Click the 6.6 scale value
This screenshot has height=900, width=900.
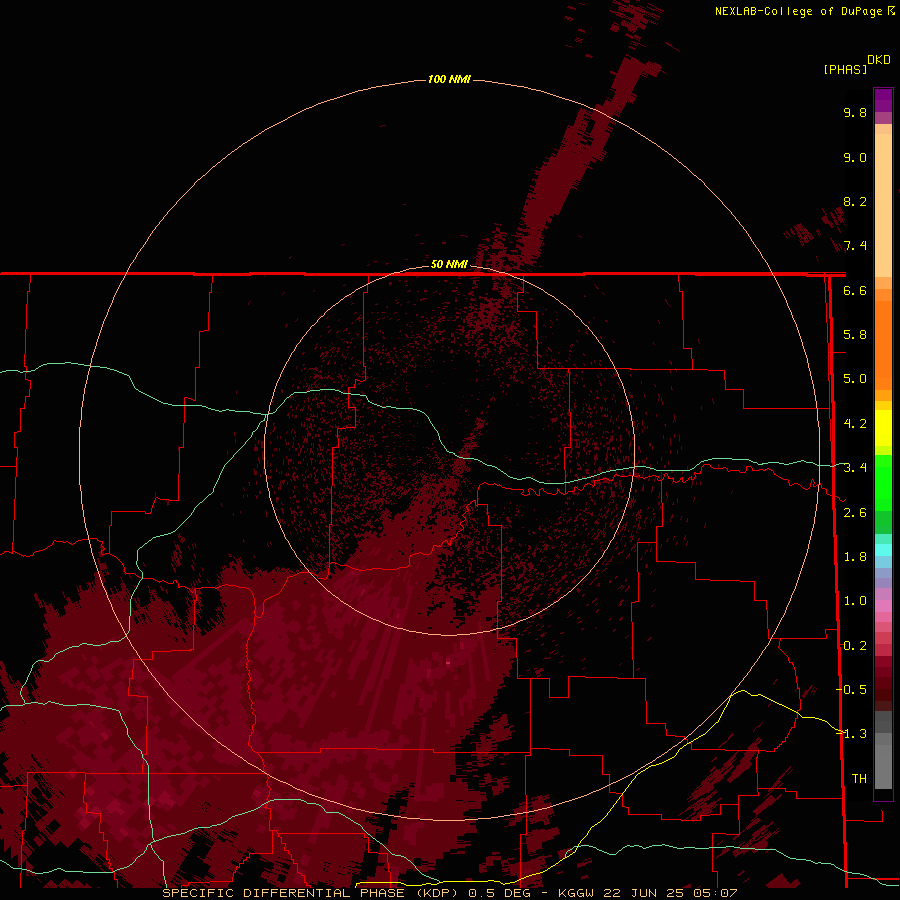pyautogui.click(x=855, y=290)
